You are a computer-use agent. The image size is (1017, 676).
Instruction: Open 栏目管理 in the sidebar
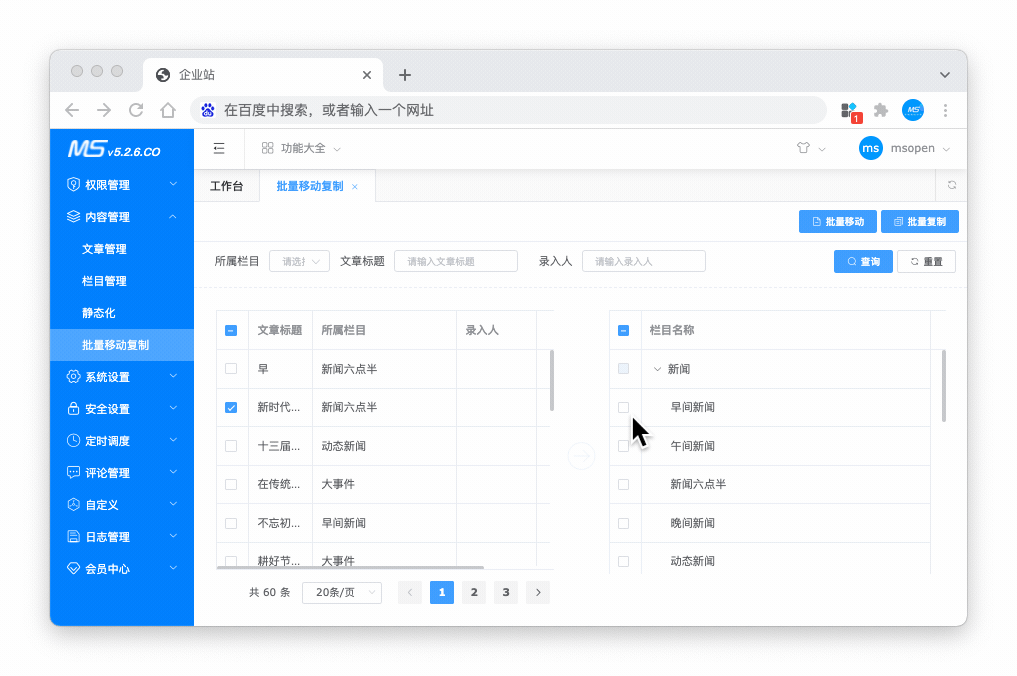104,281
